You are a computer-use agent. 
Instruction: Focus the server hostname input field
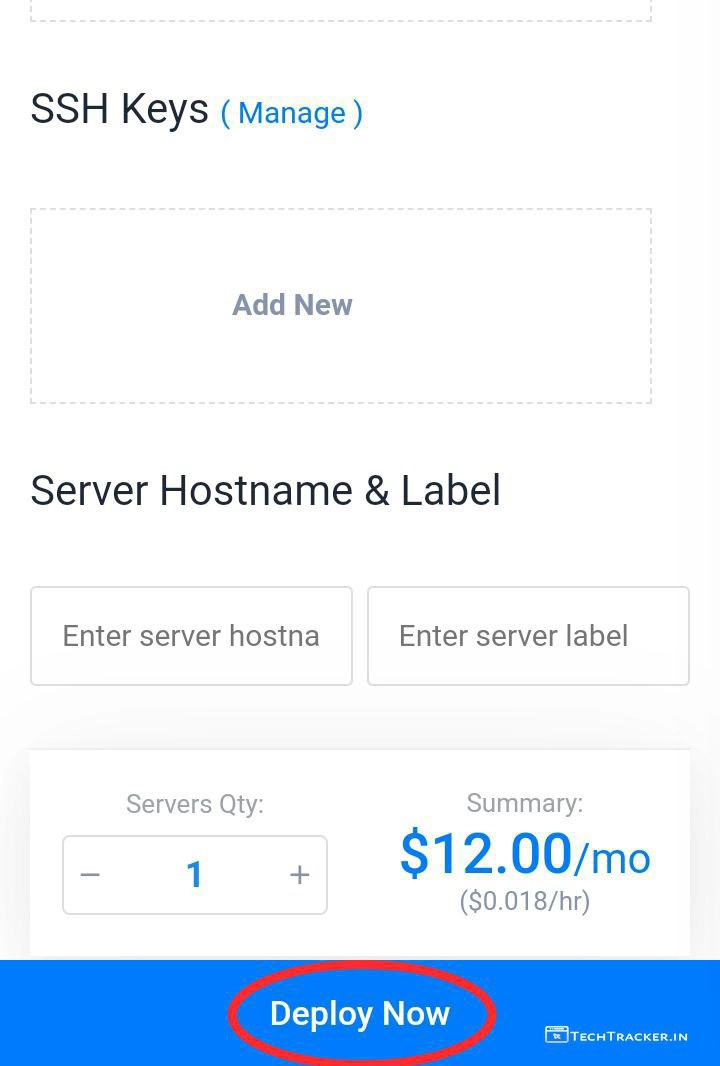(x=191, y=636)
